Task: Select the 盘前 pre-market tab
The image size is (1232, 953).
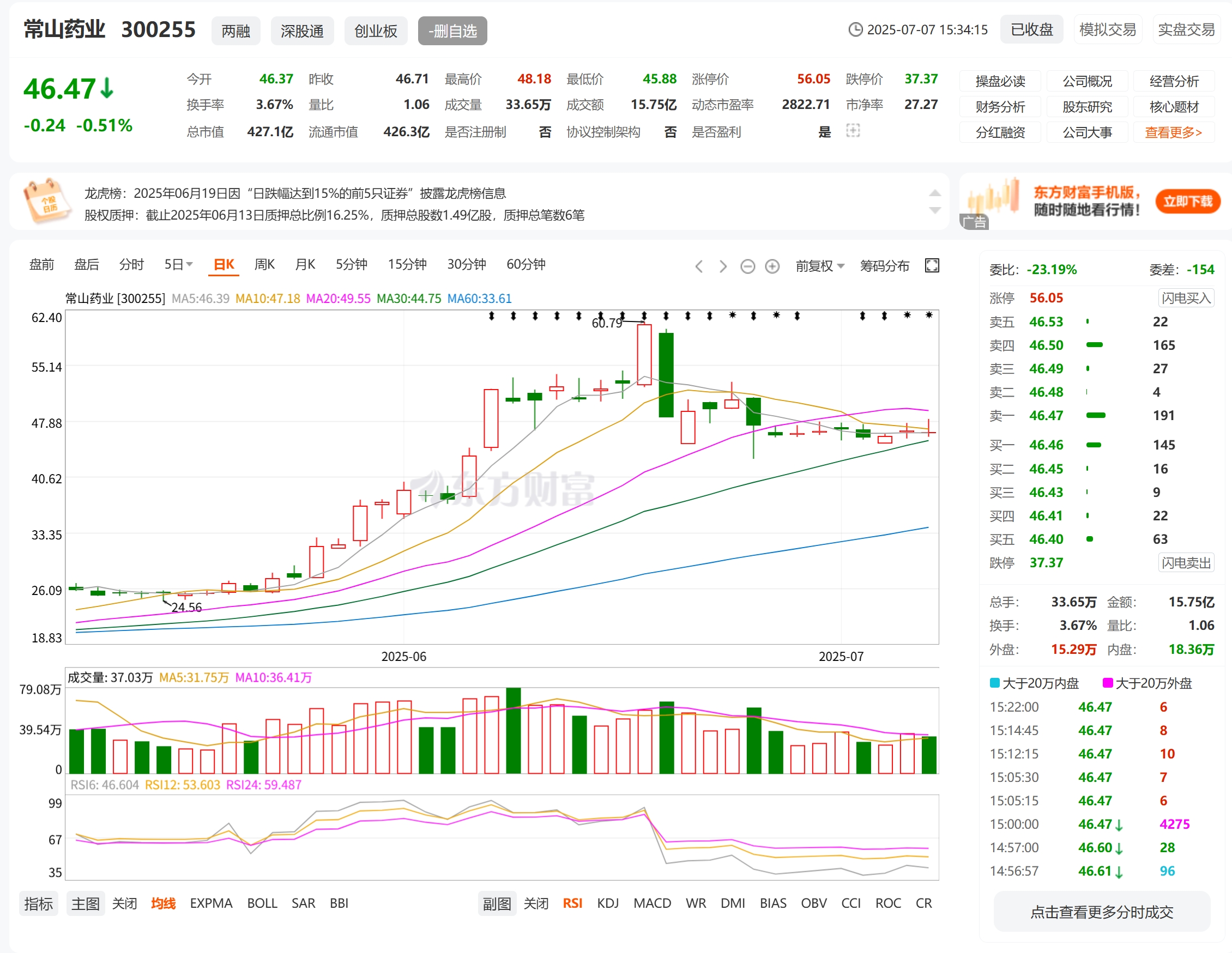Action: pyautogui.click(x=42, y=264)
